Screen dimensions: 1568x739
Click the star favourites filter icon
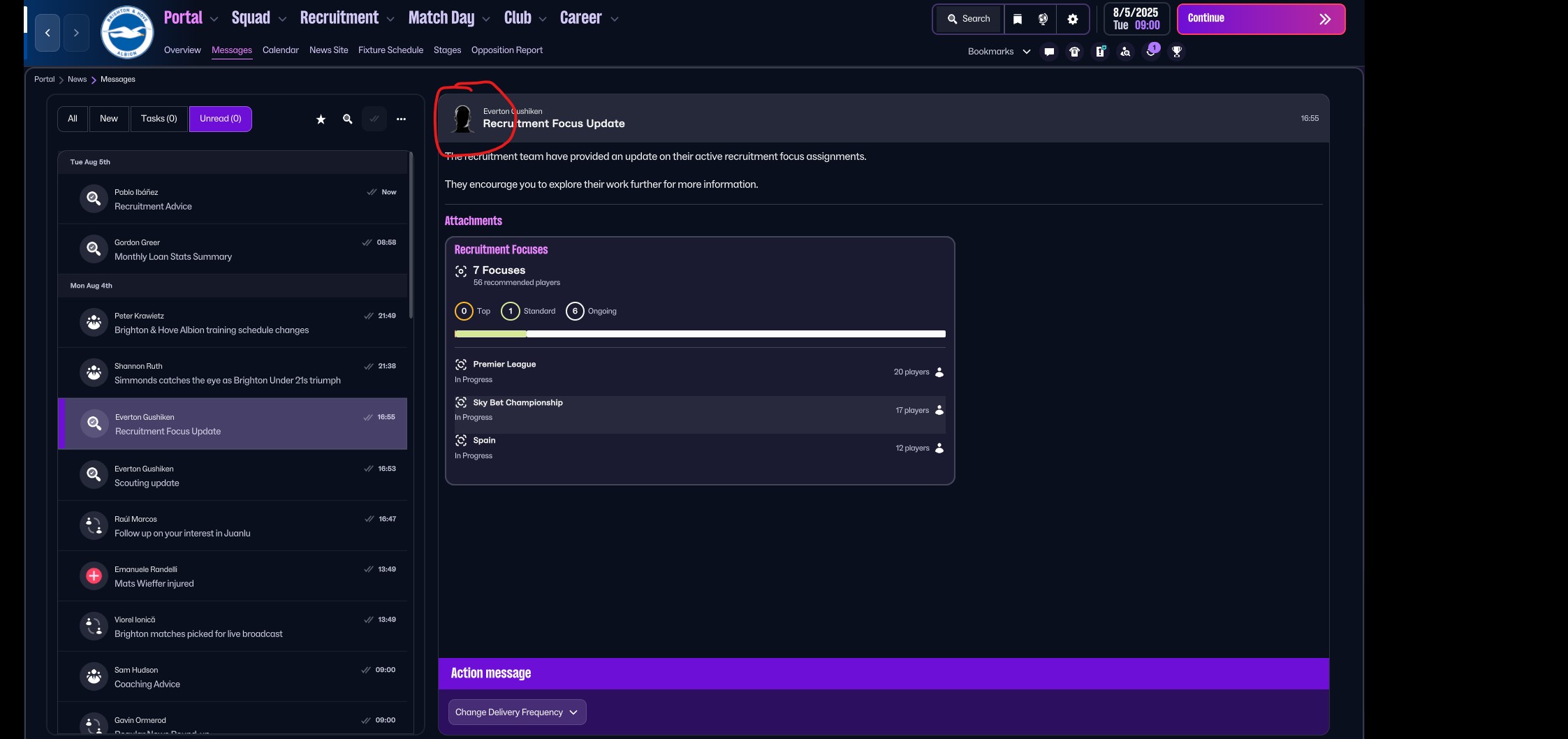tap(321, 119)
